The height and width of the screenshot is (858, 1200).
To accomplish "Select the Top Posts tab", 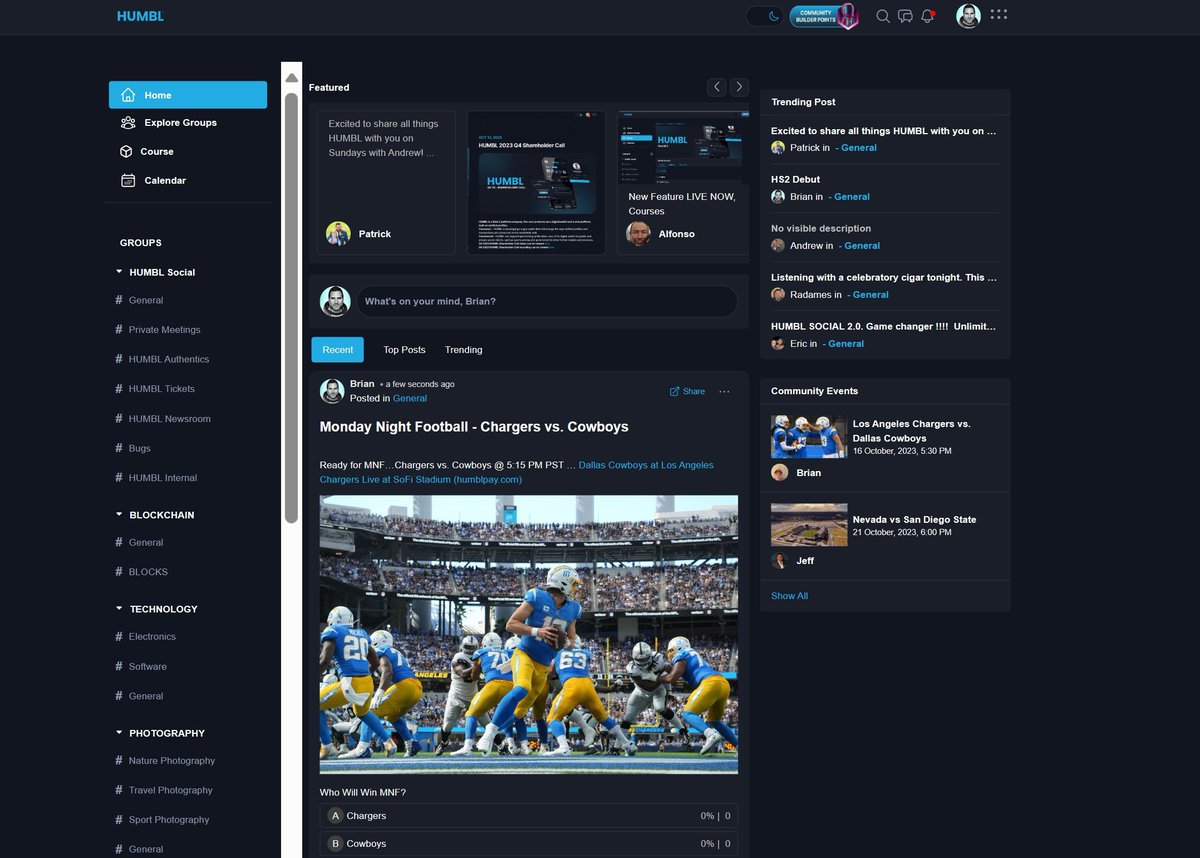I will pyautogui.click(x=404, y=349).
